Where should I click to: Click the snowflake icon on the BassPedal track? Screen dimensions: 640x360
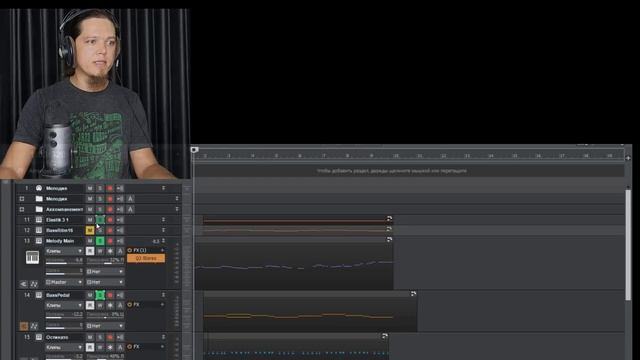pyautogui.click(x=110, y=305)
